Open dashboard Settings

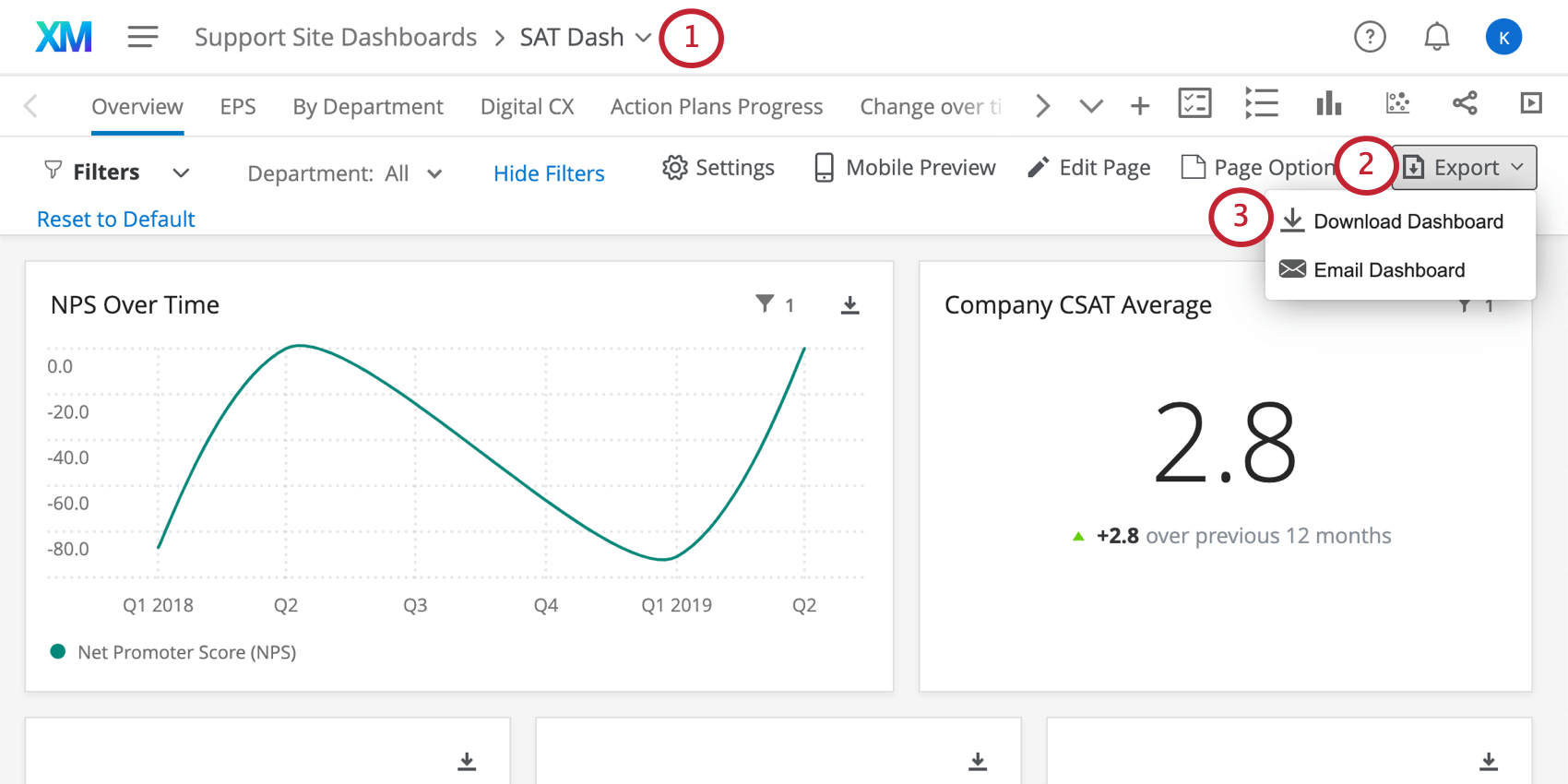click(x=719, y=167)
